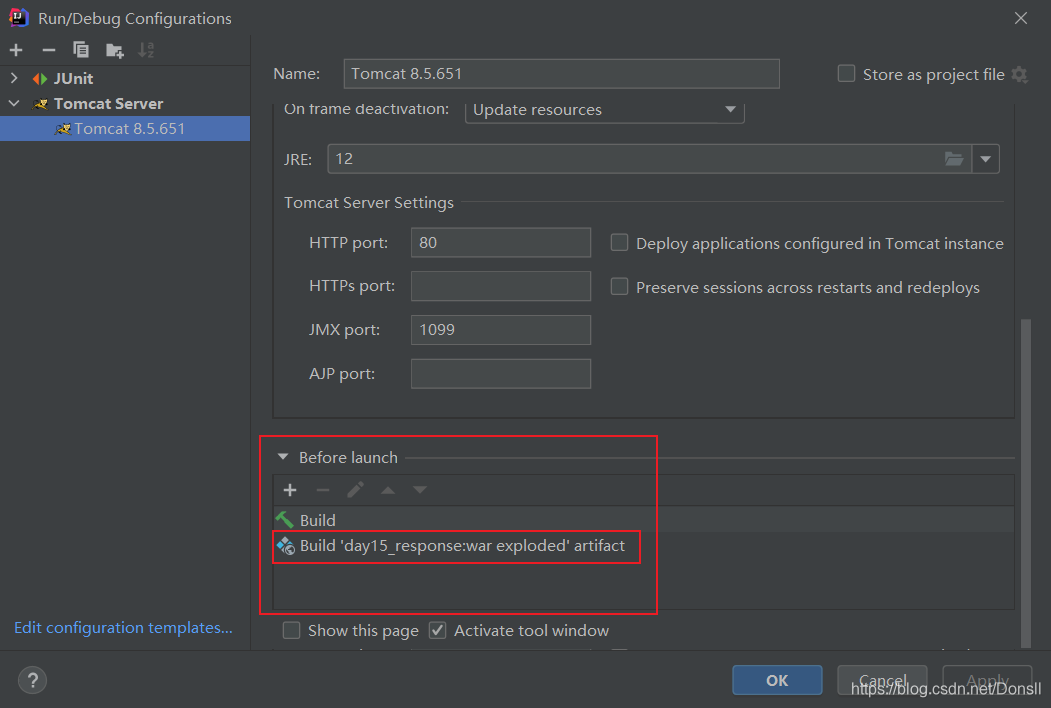
Task: Click the AJP port field
Action: 501,373
